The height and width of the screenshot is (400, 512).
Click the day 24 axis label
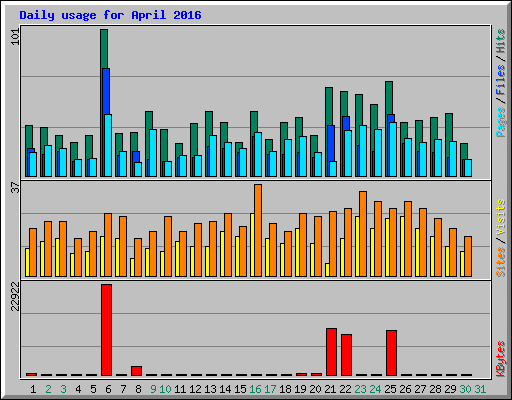click(375, 389)
